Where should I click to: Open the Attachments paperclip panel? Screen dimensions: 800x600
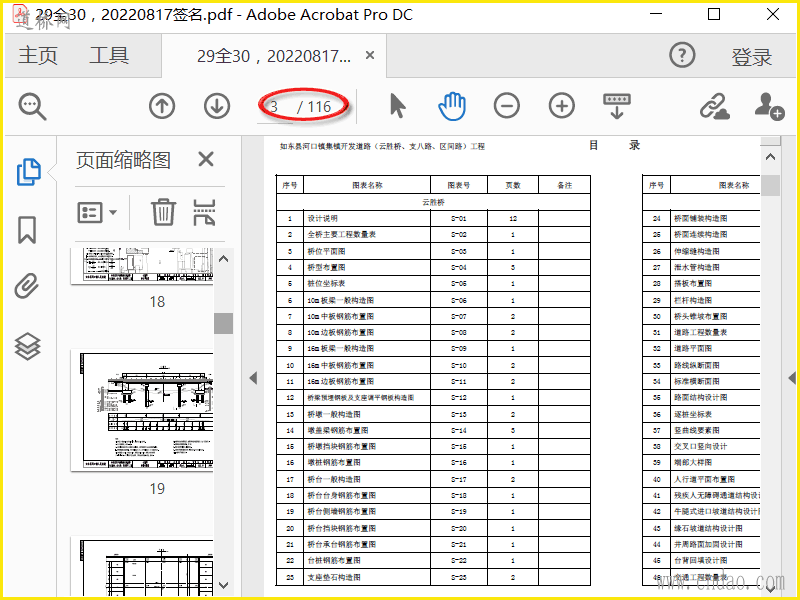click(x=28, y=288)
